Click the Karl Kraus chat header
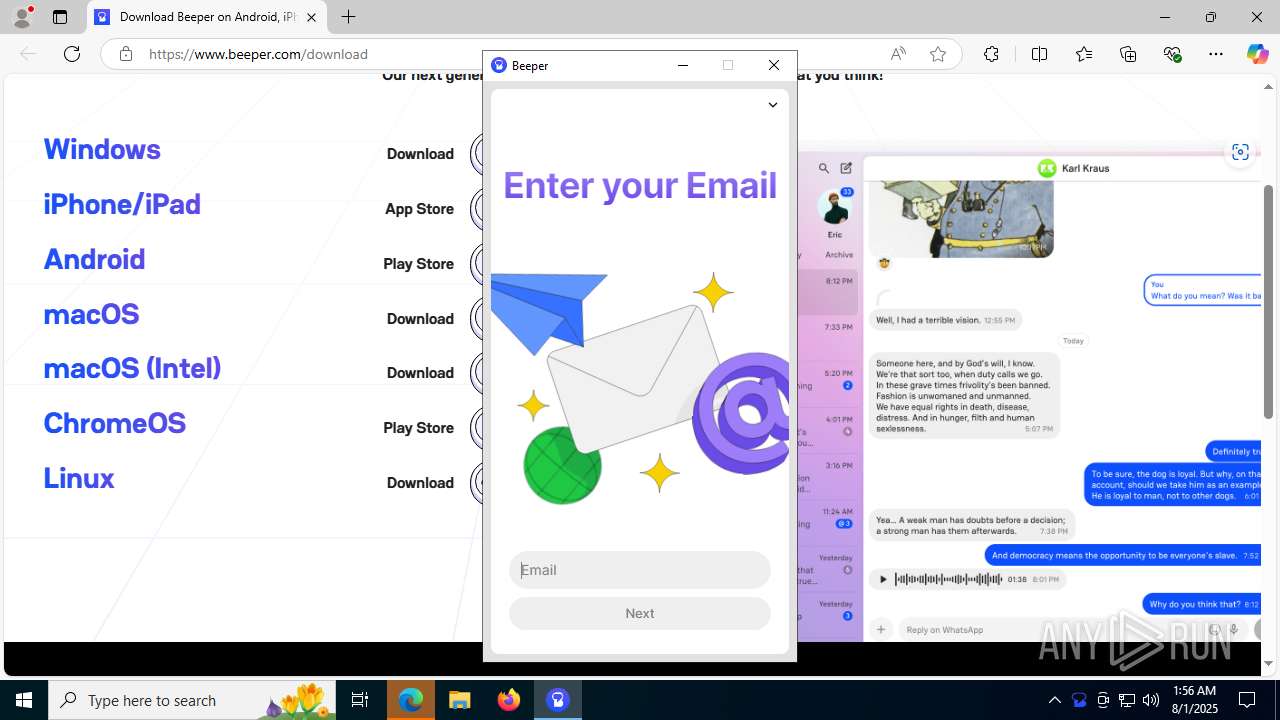1280x720 pixels. (x=1073, y=168)
